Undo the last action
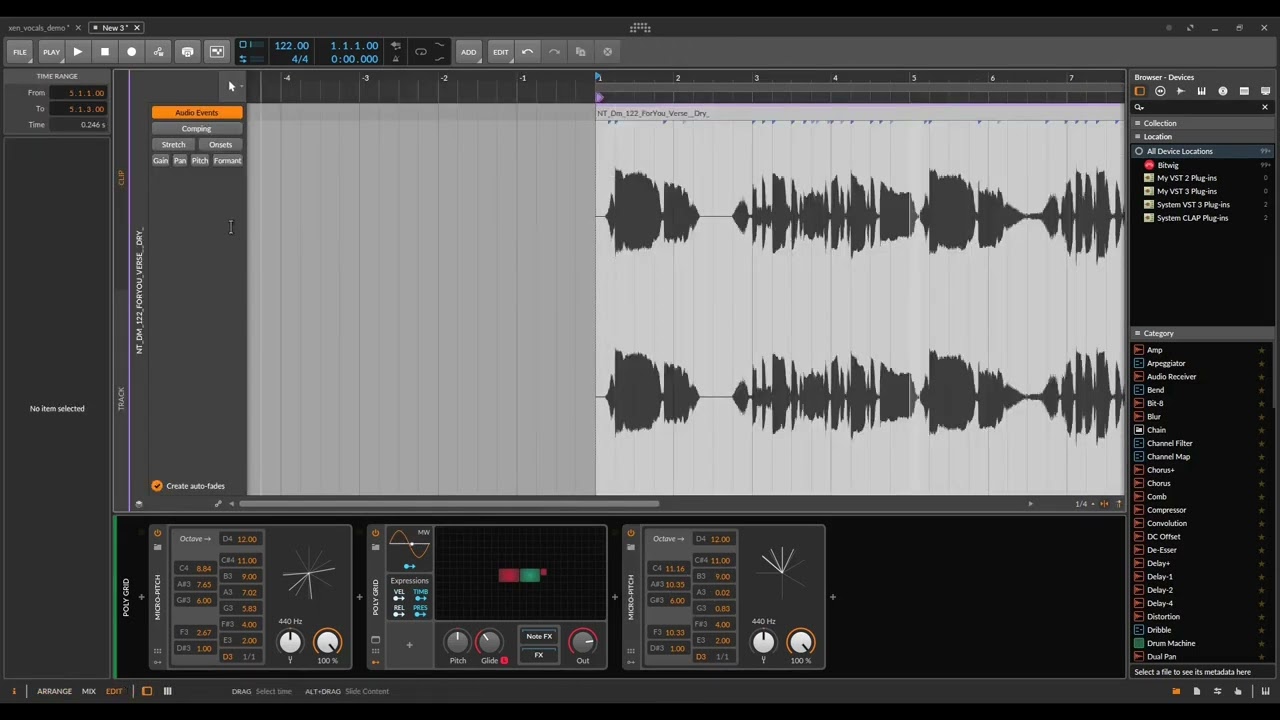 coord(528,52)
